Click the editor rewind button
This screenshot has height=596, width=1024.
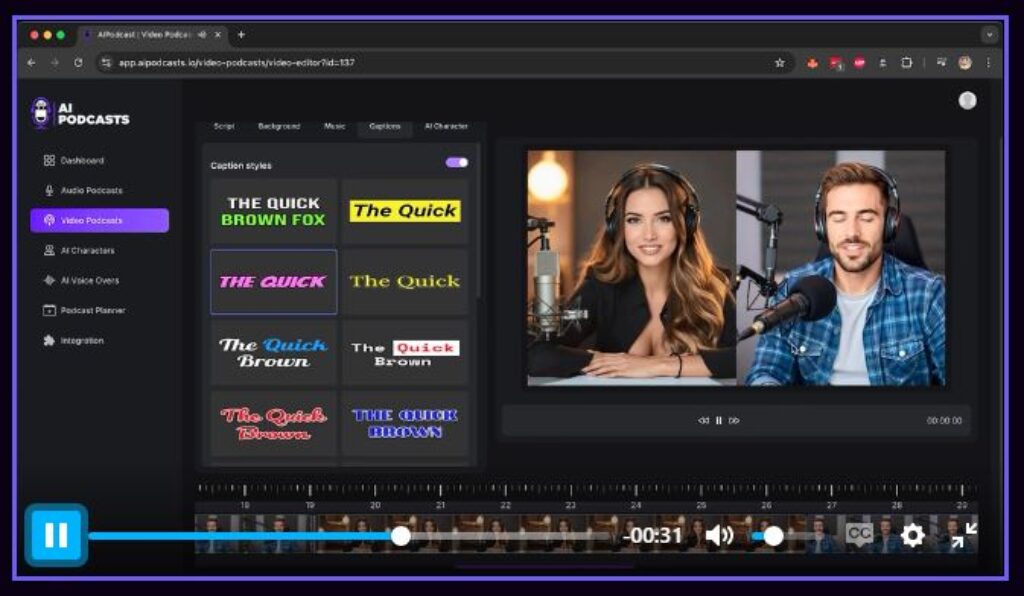click(x=703, y=420)
